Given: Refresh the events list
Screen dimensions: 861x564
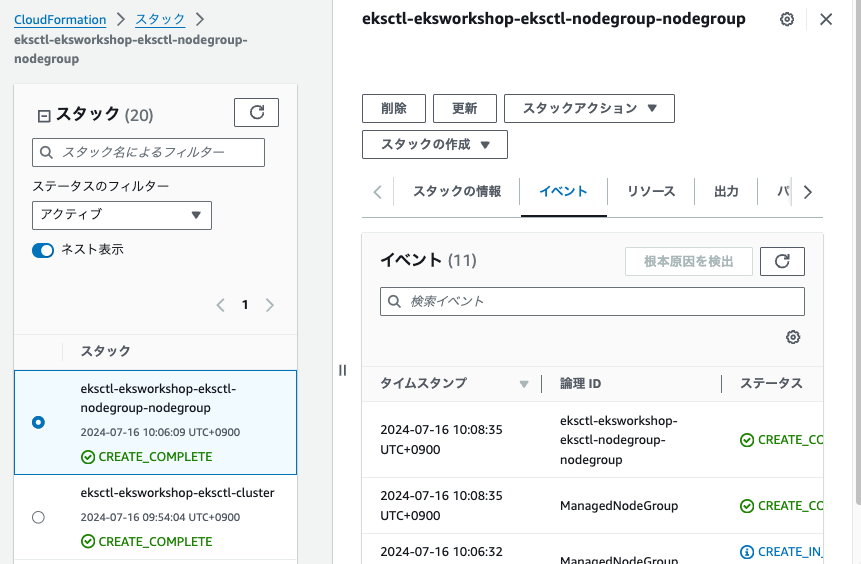Looking at the screenshot, I should click(782, 261).
